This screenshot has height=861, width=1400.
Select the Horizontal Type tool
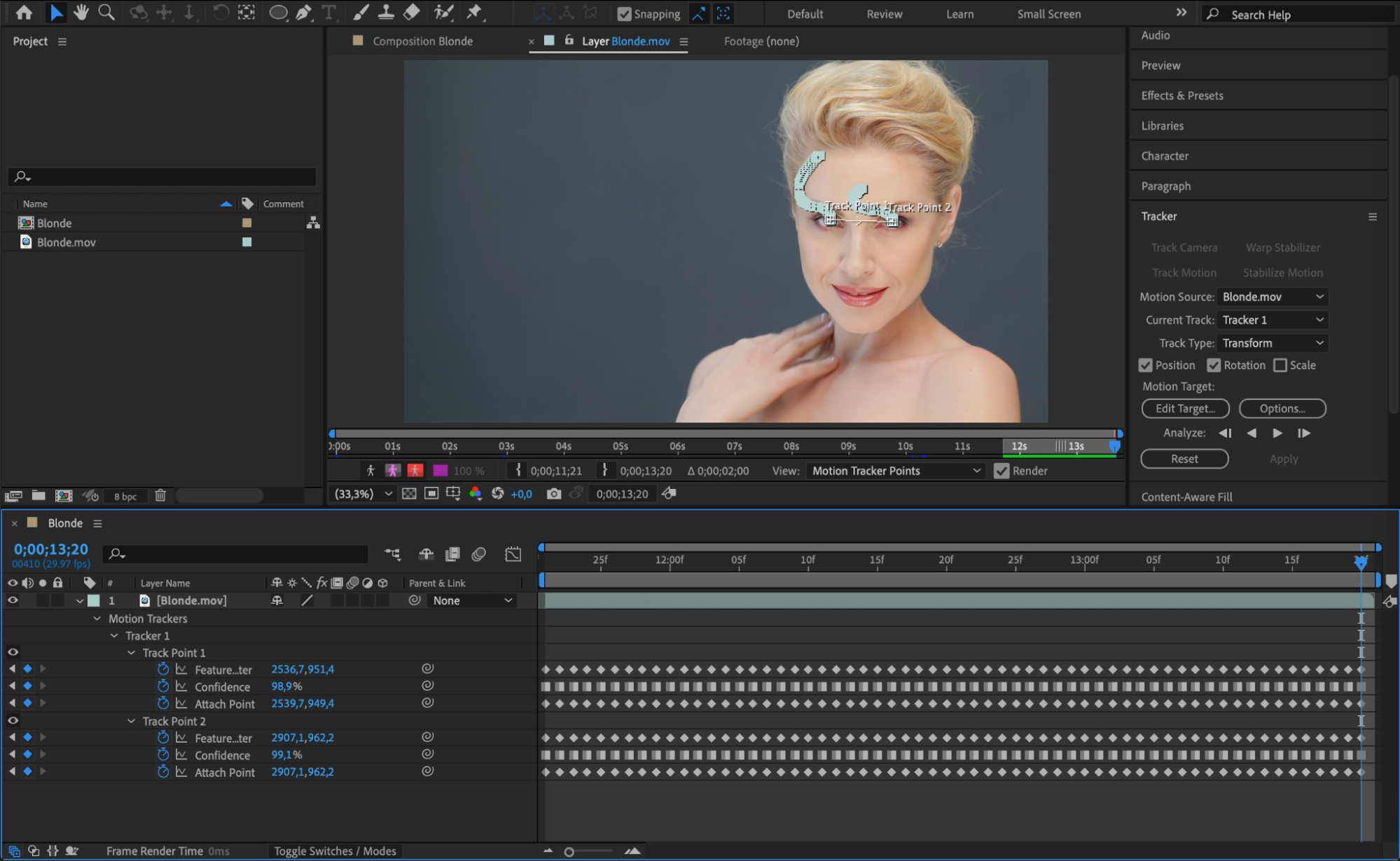coord(328,12)
